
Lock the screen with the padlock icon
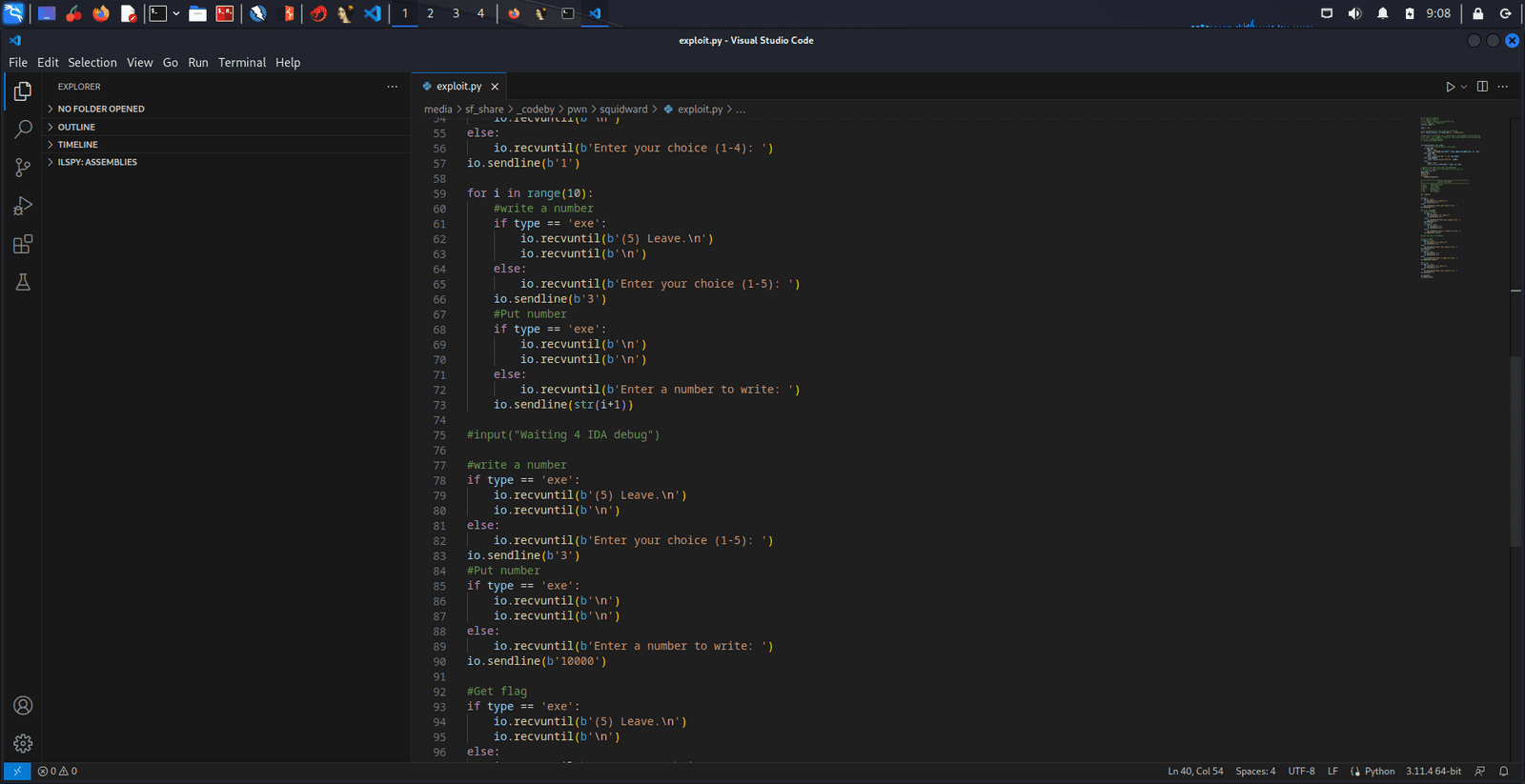click(x=1478, y=13)
